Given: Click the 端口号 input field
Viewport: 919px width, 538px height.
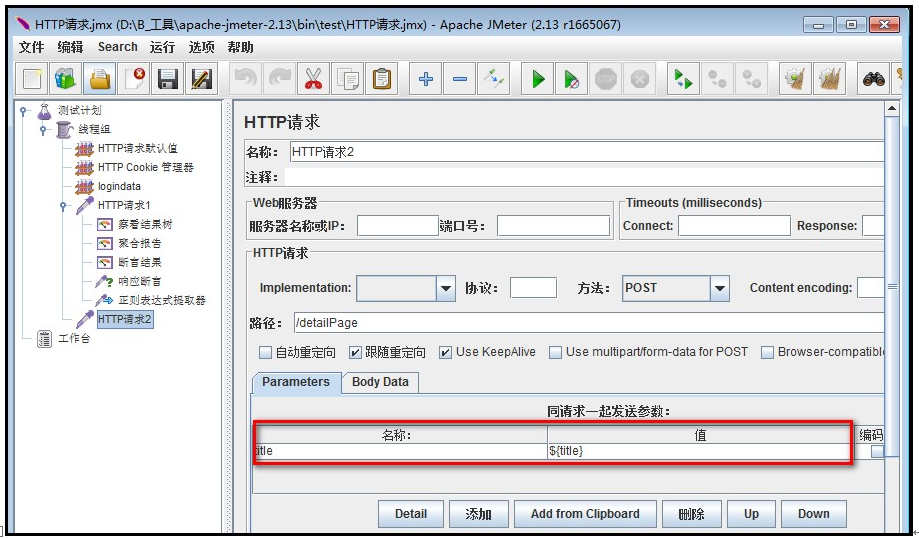Looking at the screenshot, I should pyautogui.click(x=553, y=226).
